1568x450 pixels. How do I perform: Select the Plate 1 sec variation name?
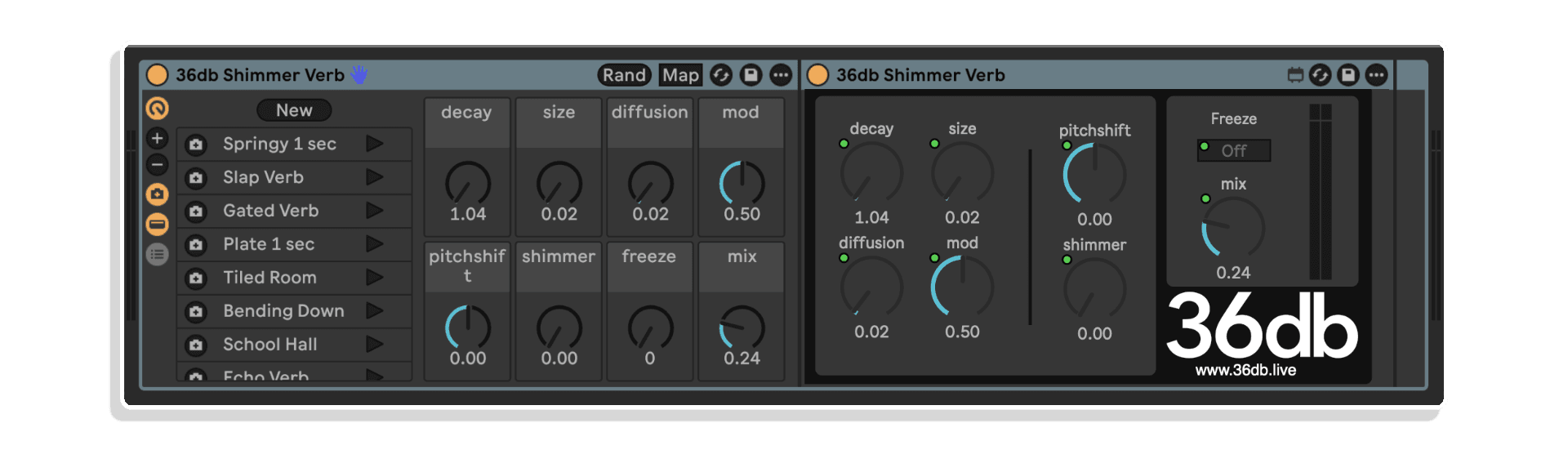[269, 244]
